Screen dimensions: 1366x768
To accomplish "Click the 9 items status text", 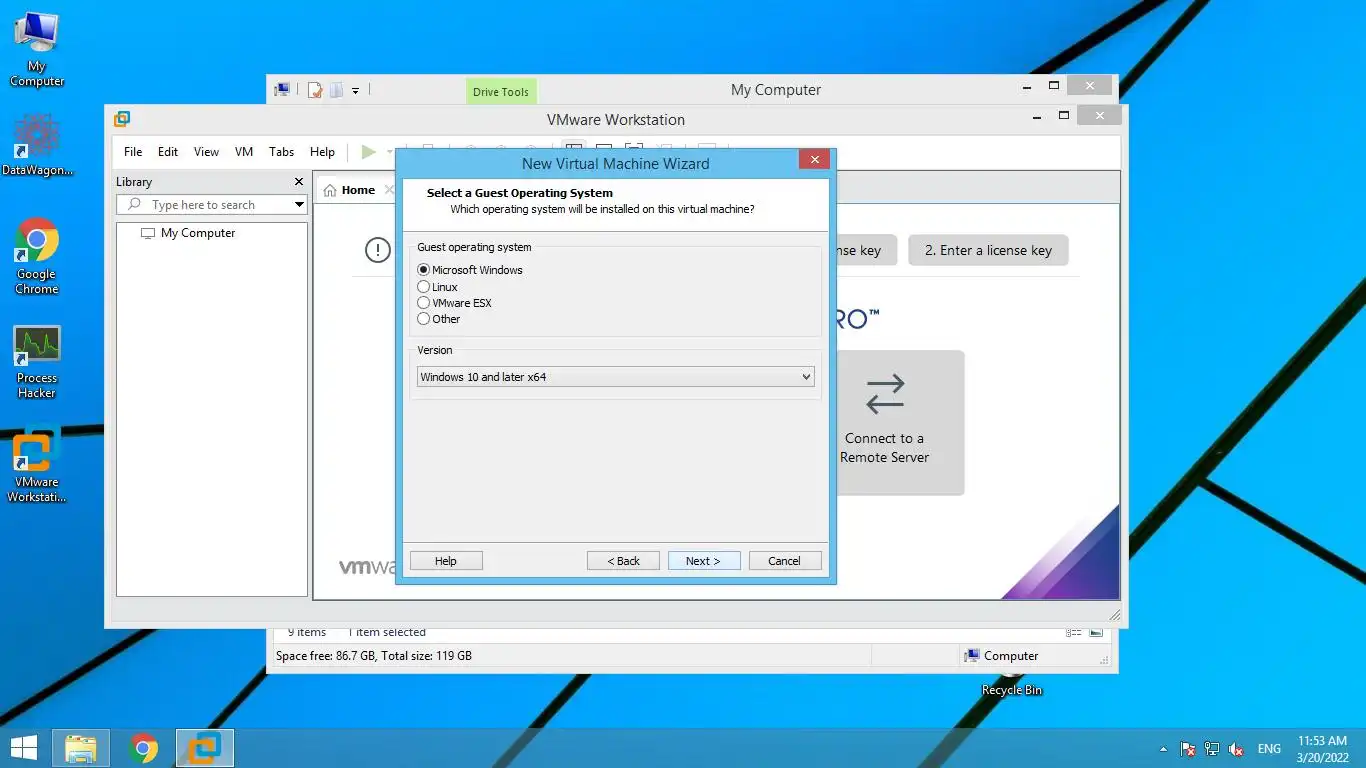I will pos(307,632).
